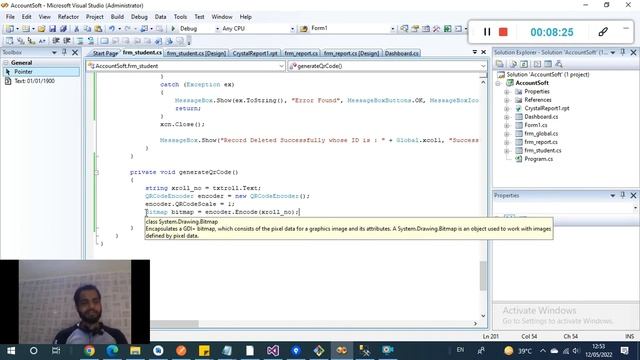Open the Build menu
640x360 pixels.
(x=117, y=17)
